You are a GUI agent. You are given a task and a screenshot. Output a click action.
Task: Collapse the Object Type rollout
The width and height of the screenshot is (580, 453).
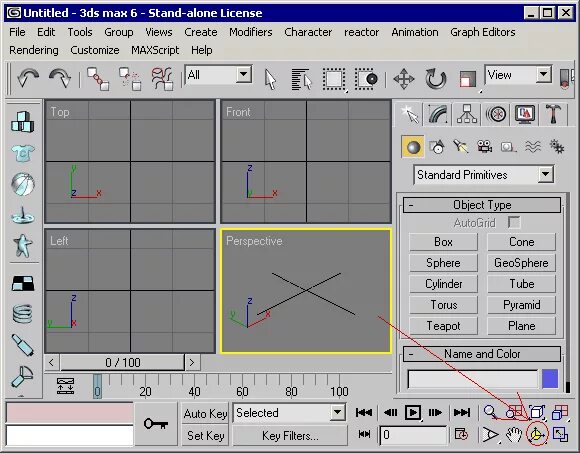coord(482,205)
